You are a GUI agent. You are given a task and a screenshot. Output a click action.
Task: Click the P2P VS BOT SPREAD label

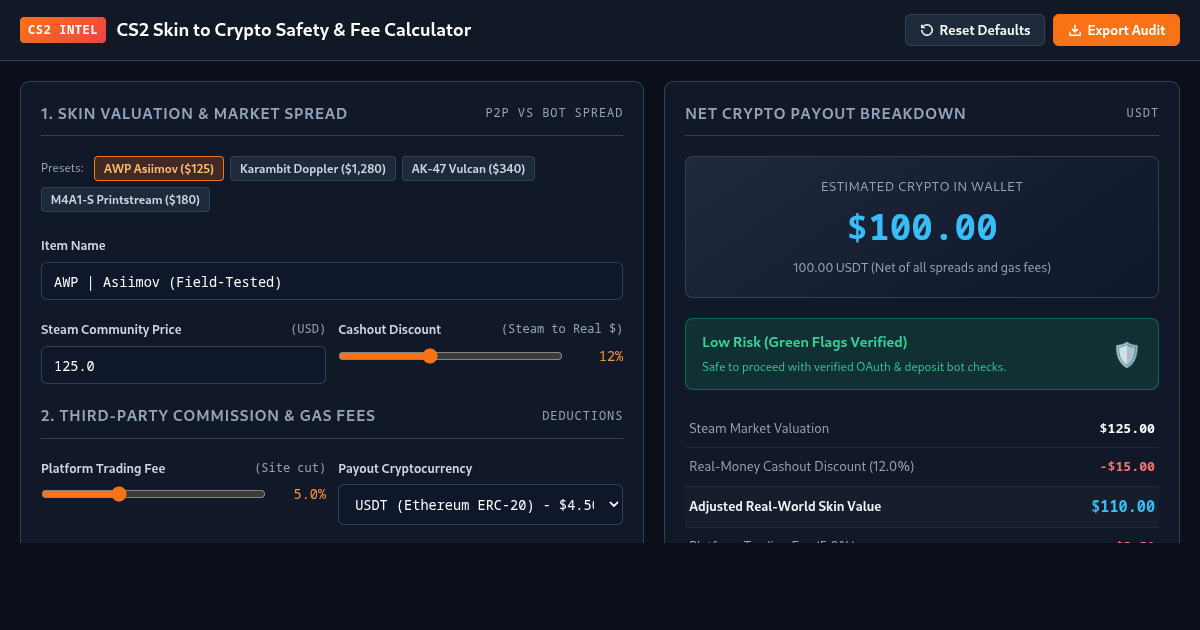click(x=554, y=113)
